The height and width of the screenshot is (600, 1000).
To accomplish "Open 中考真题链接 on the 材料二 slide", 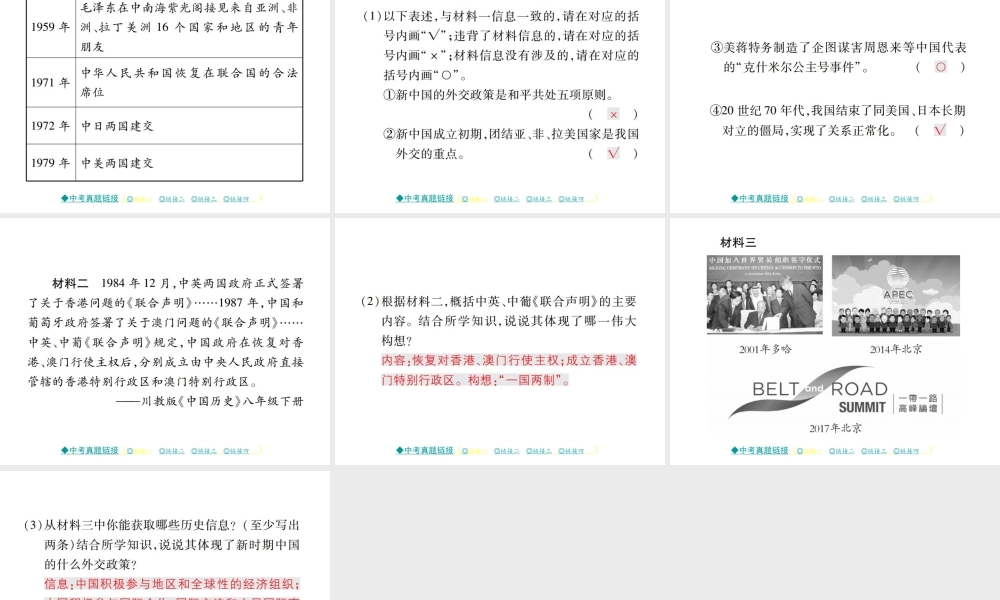I will 90,451.
